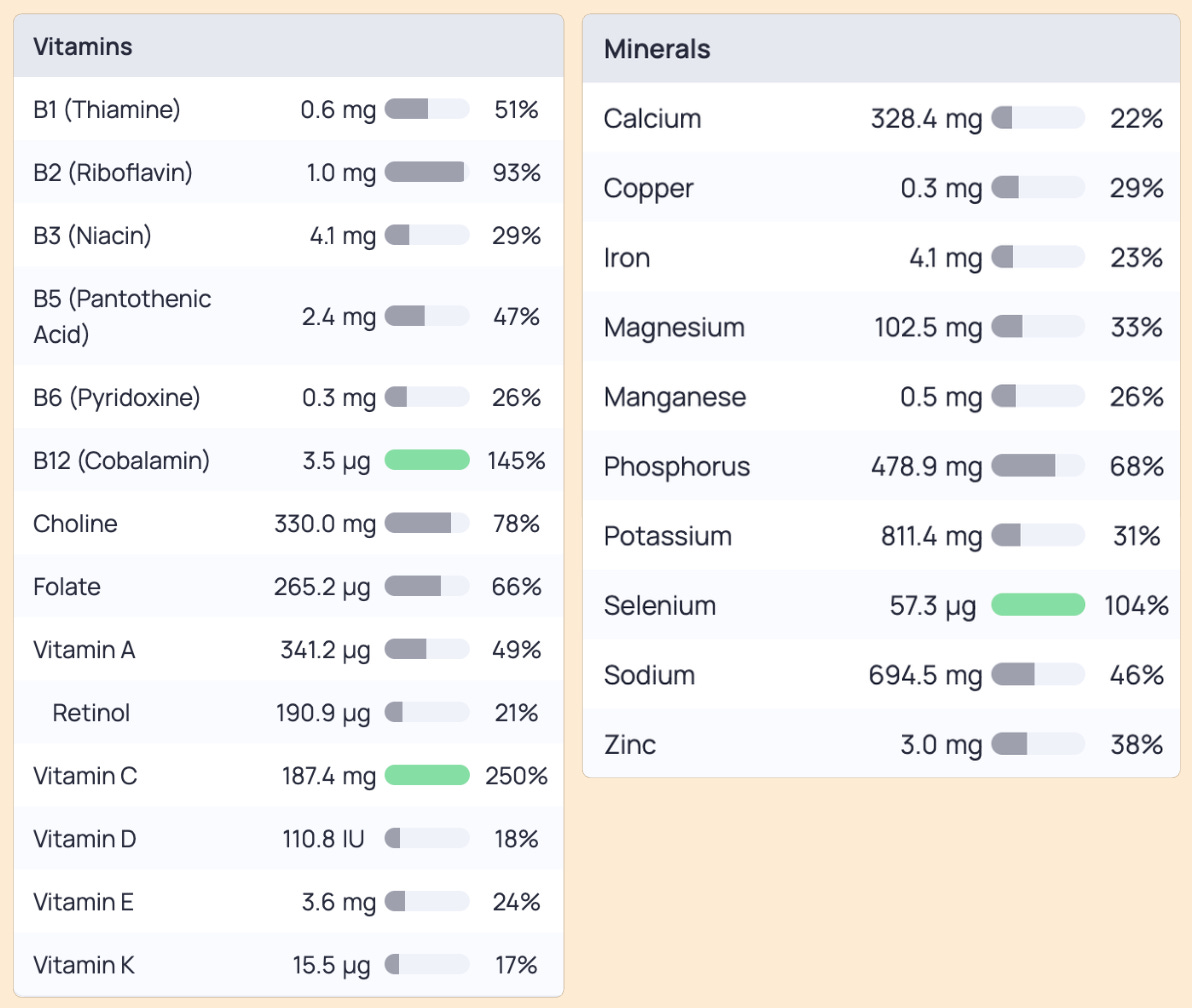Select the B5 (Pantothenic Acid) label
The width and height of the screenshot is (1192, 1008).
122,316
